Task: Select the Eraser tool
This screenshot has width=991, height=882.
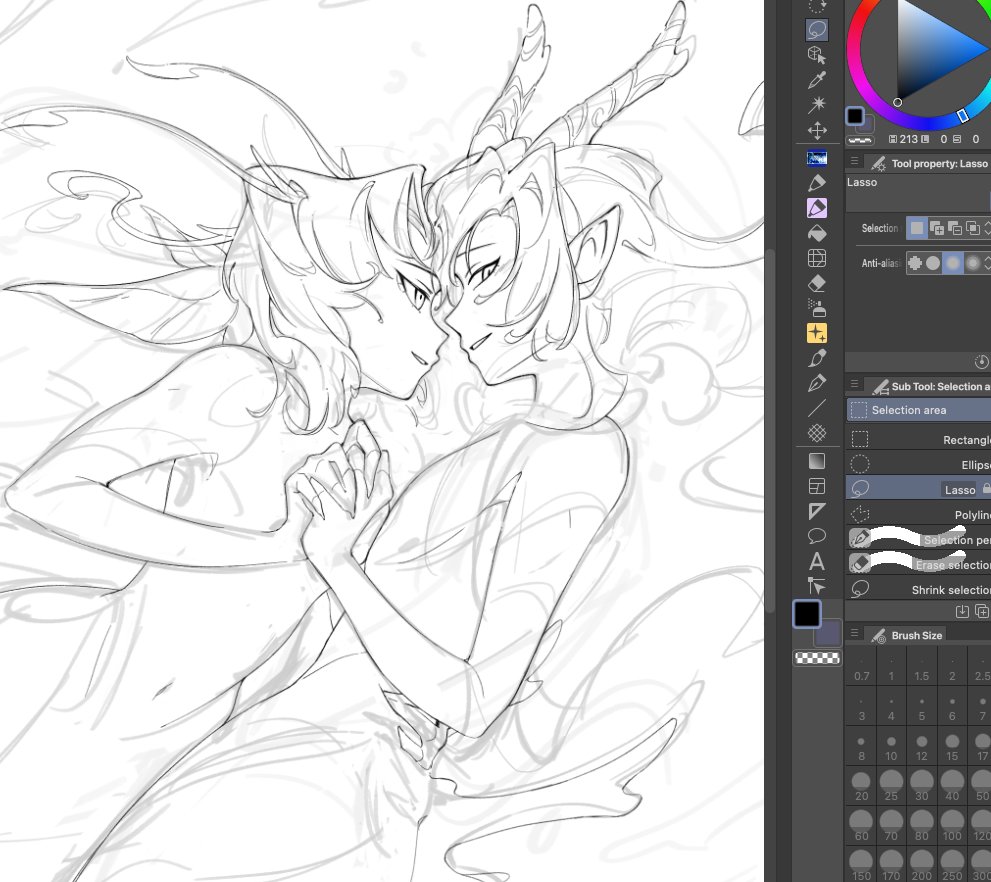Action: point(817,282)
